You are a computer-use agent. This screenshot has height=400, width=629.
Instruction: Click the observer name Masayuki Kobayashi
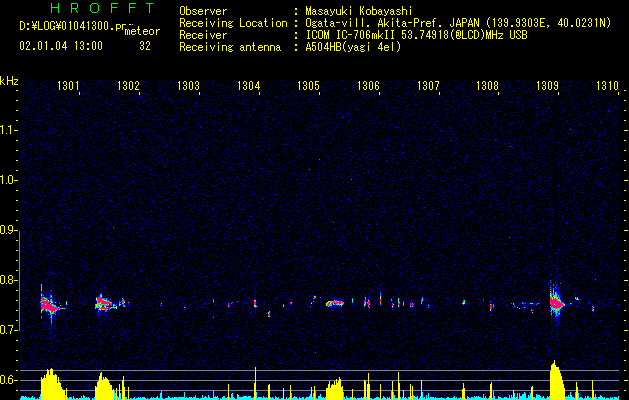tap(359, 11)
